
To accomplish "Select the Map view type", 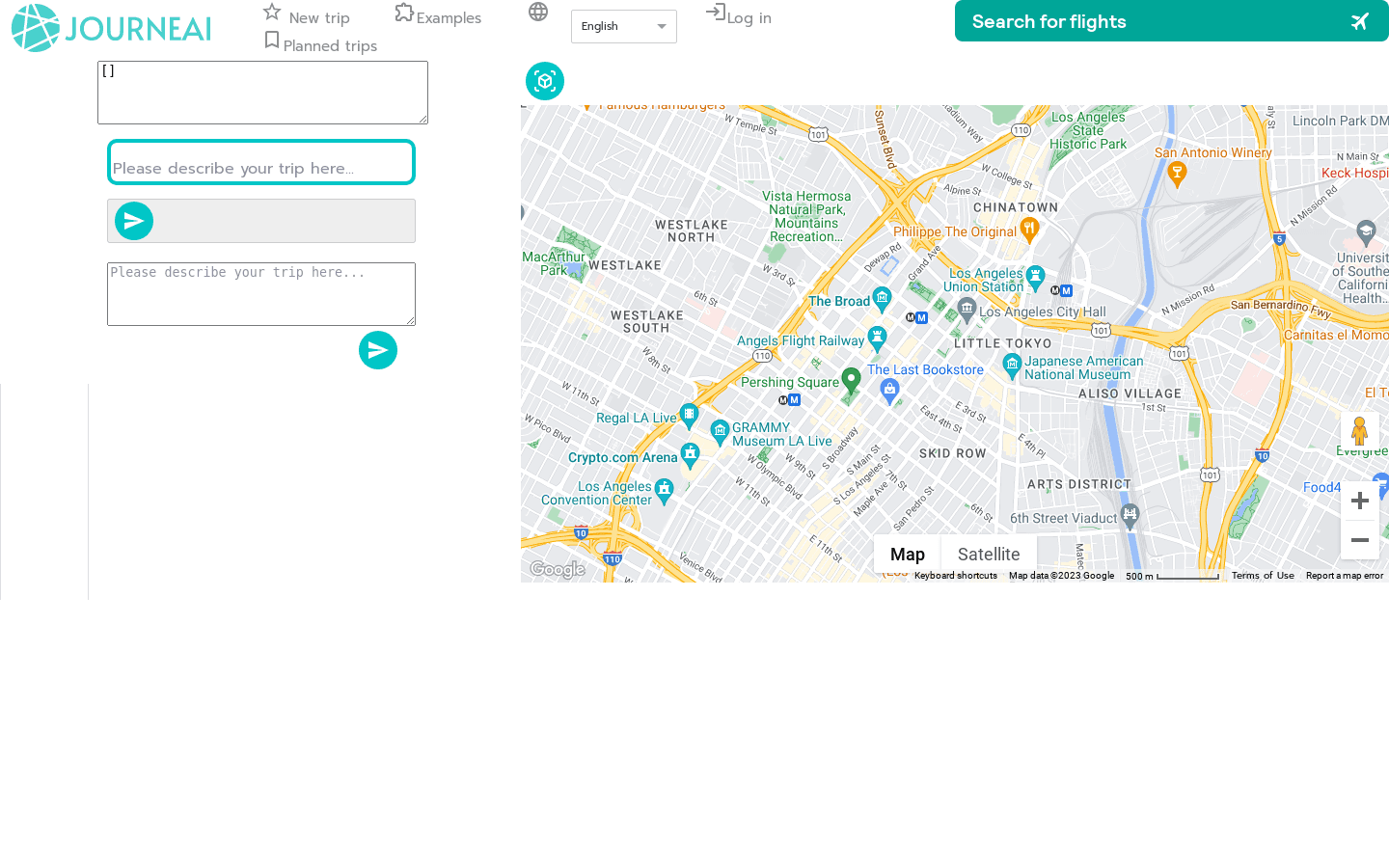I will coord(907,555).
